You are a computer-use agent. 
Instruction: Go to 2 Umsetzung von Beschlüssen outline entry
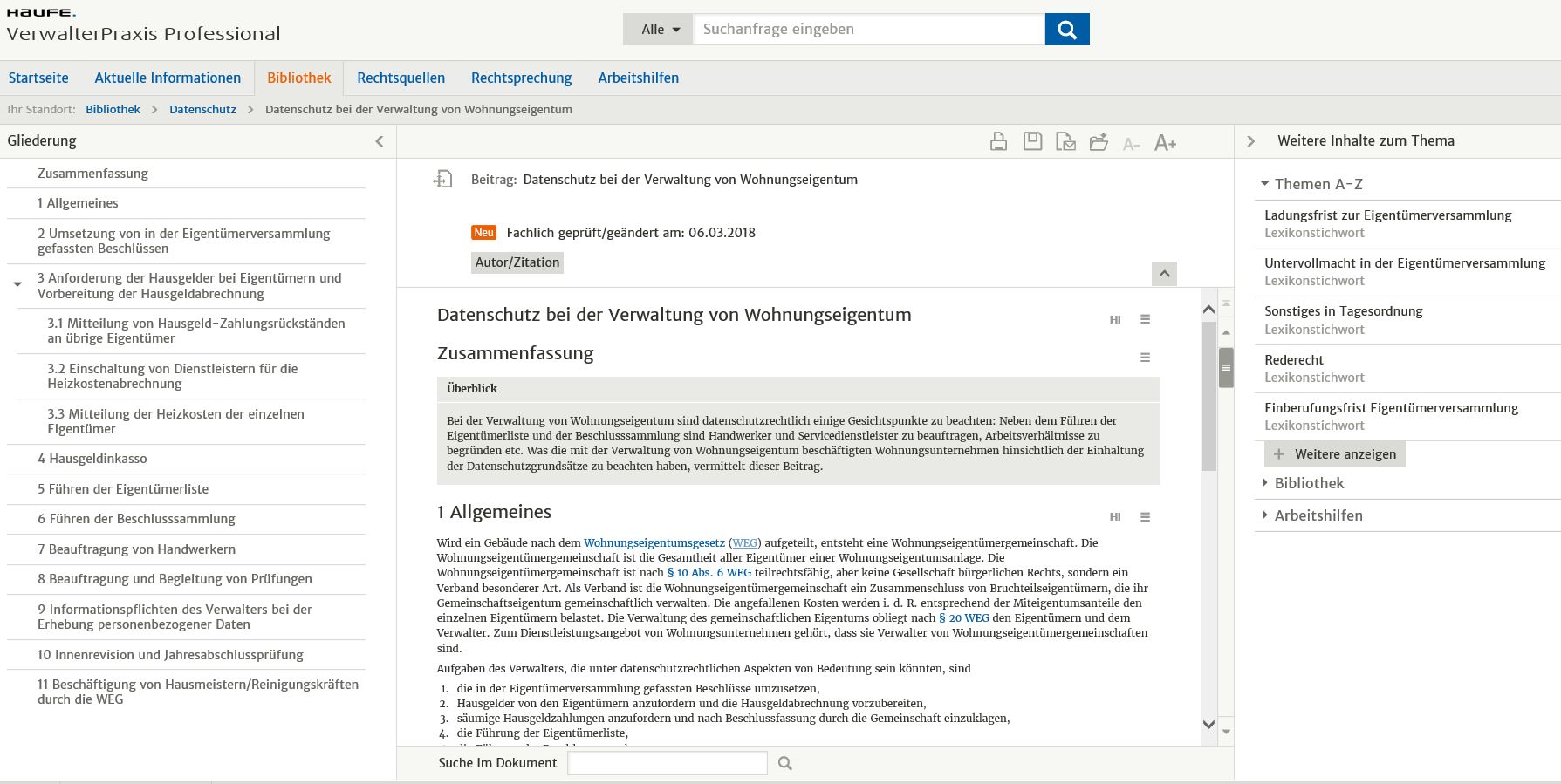pos(186,241)
